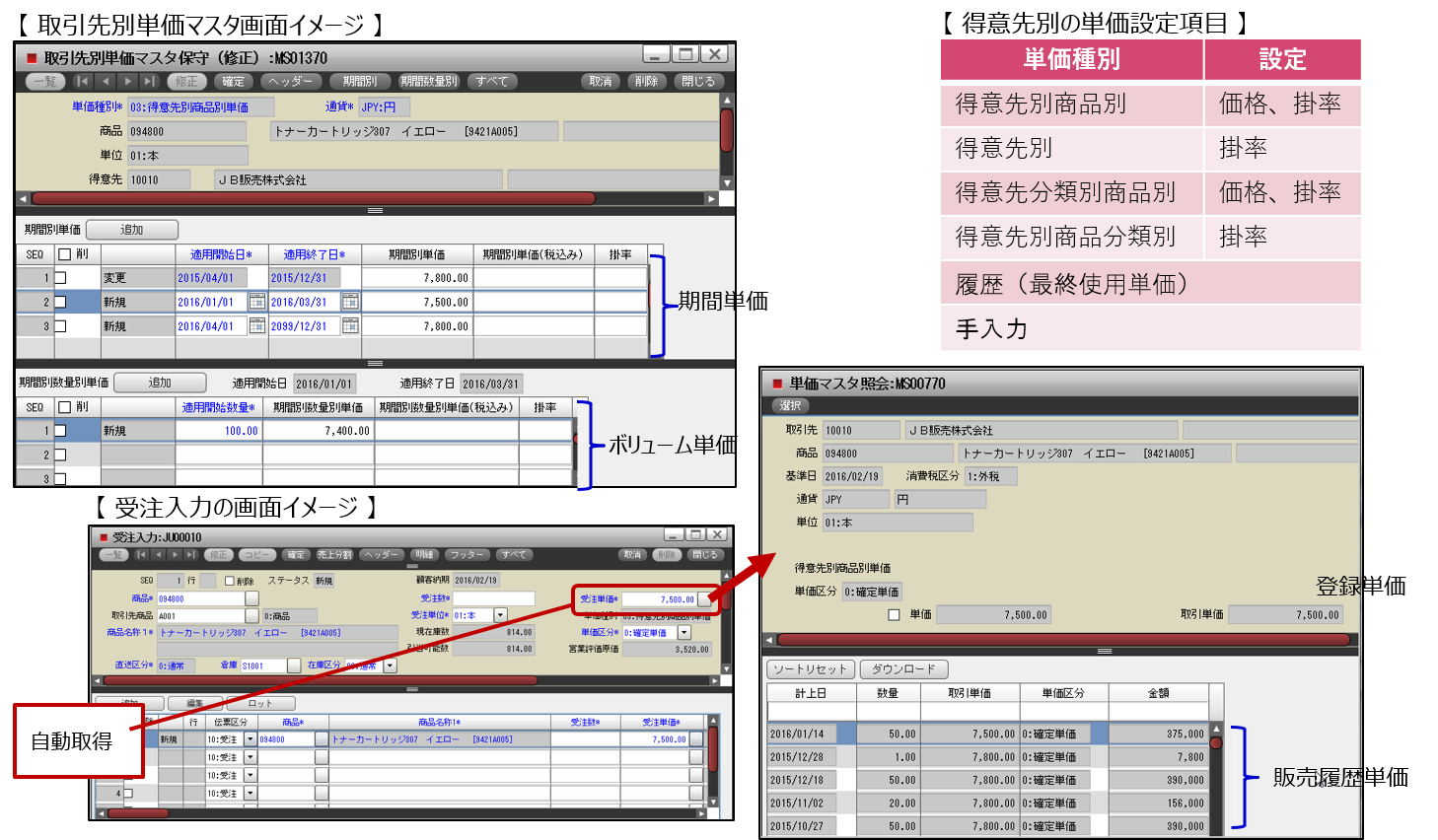Open 伝票区分 10:受注 dropdown in 新規 row
The image size is (1438, 840).
click(x=251, y=738)
